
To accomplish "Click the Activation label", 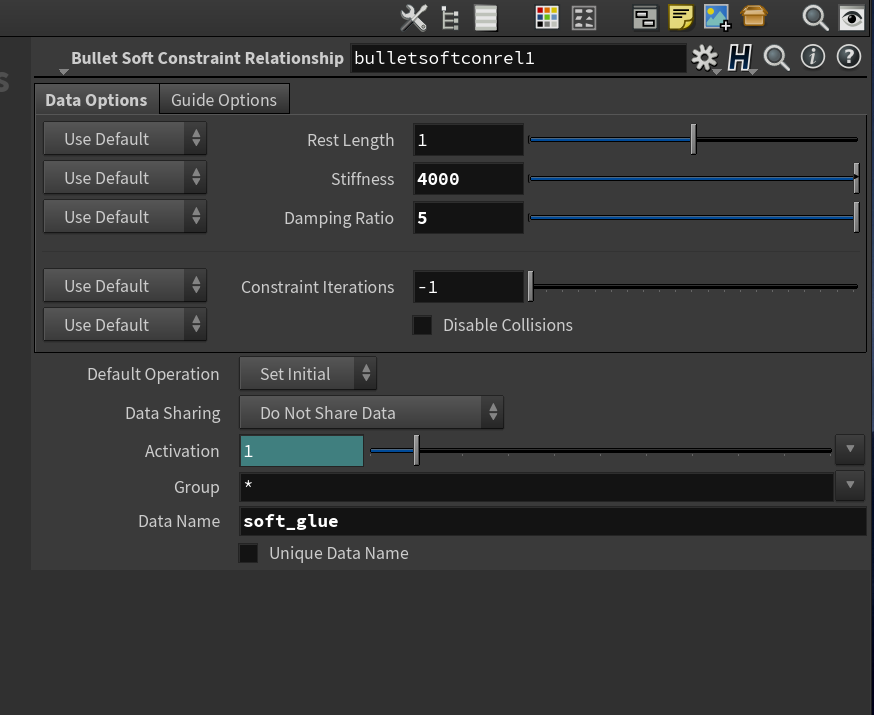I will (182, 451).
